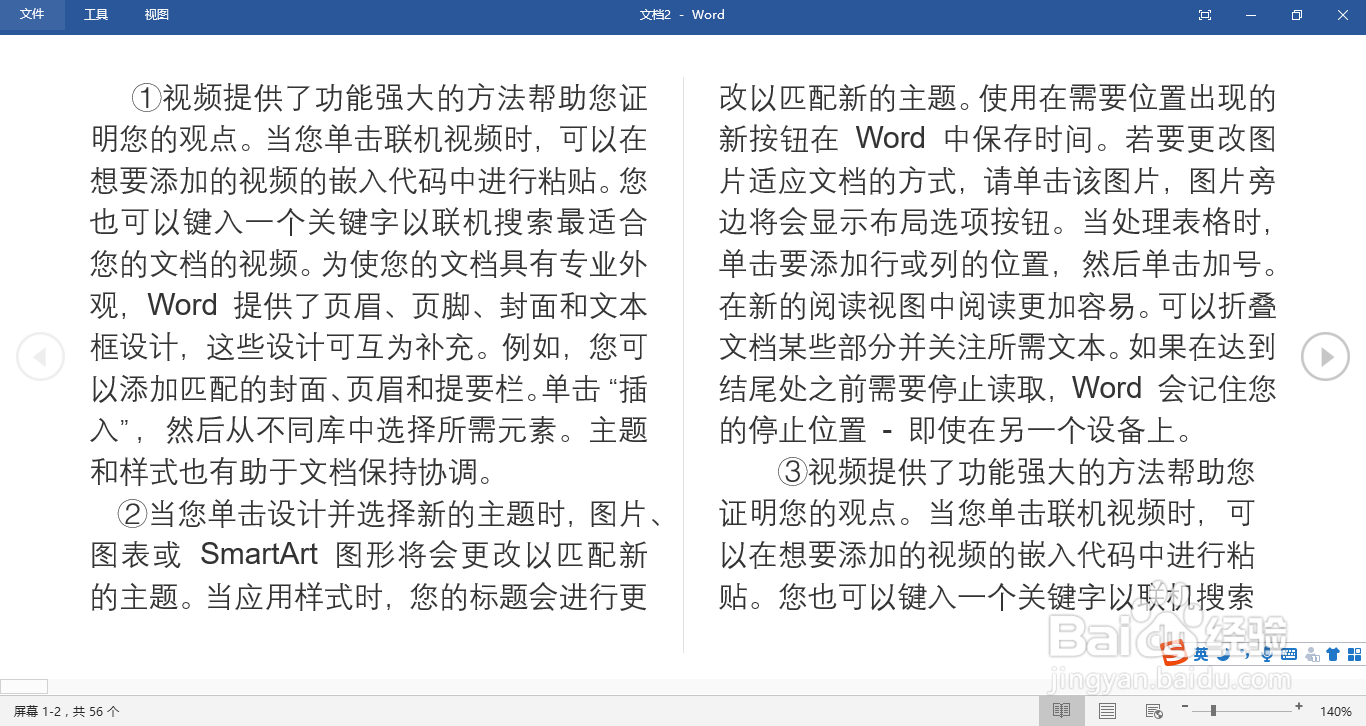Click the Sogou user account icon
The width and height of the screenshot is (1366, 726).
coord(1311,654)
